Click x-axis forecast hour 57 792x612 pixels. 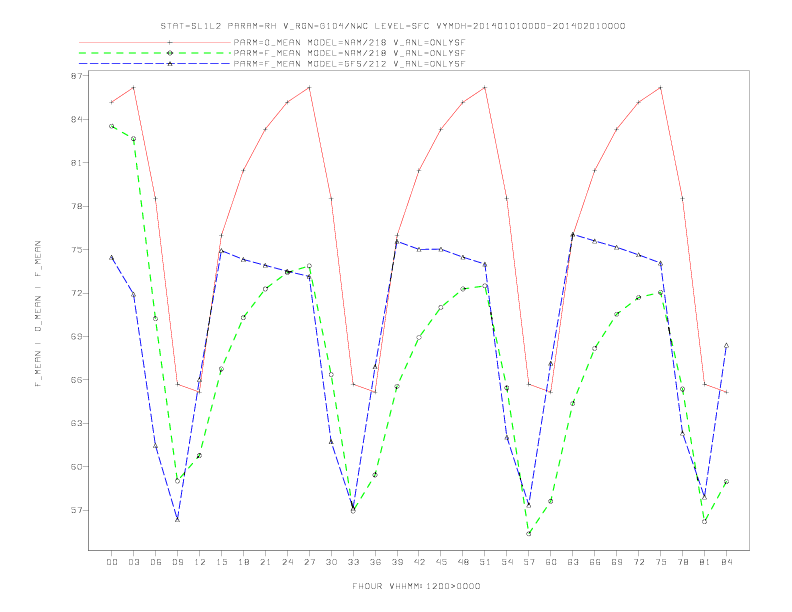(529, 562)
